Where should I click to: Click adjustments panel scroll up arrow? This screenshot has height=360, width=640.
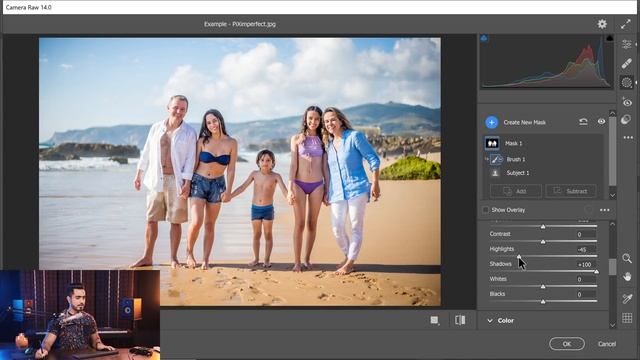point(612,224)
